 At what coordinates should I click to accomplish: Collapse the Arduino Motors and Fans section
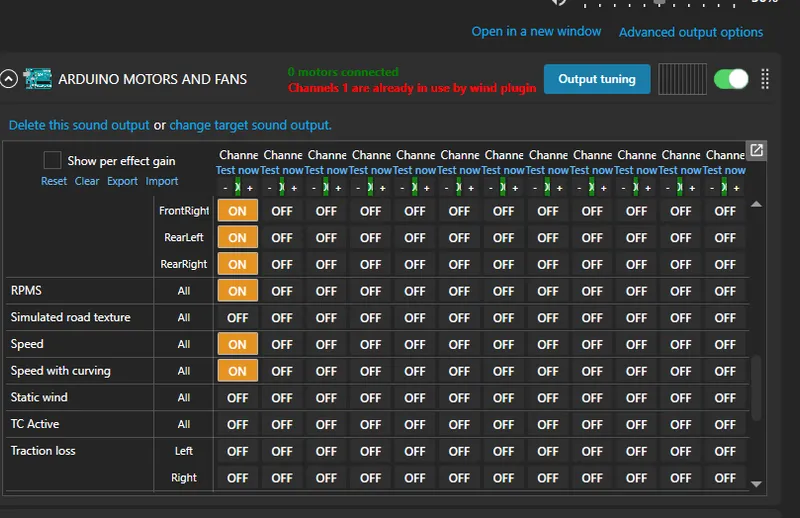[9, 79]
